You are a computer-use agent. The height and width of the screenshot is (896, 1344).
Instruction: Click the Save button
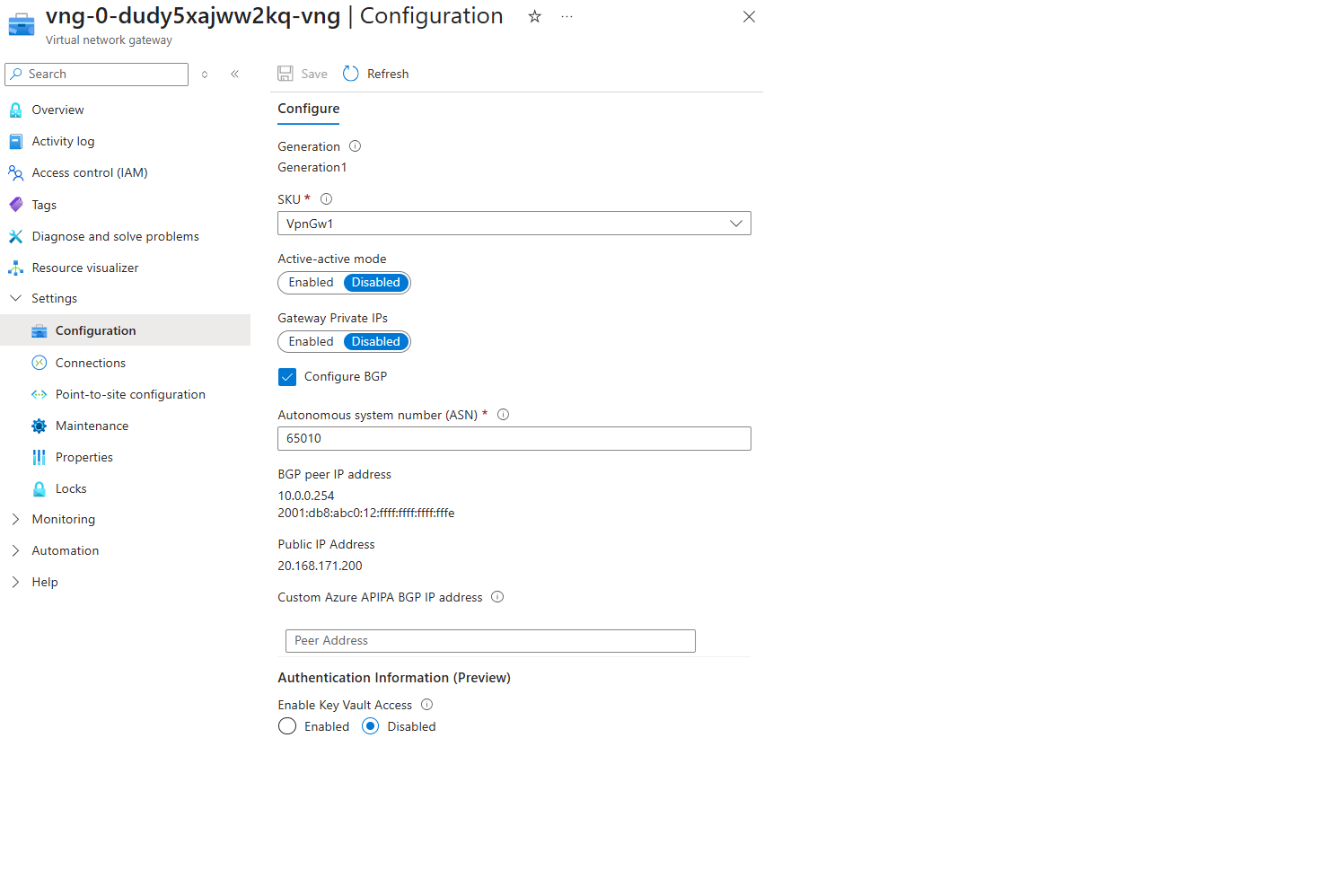(x=303, y=74)
